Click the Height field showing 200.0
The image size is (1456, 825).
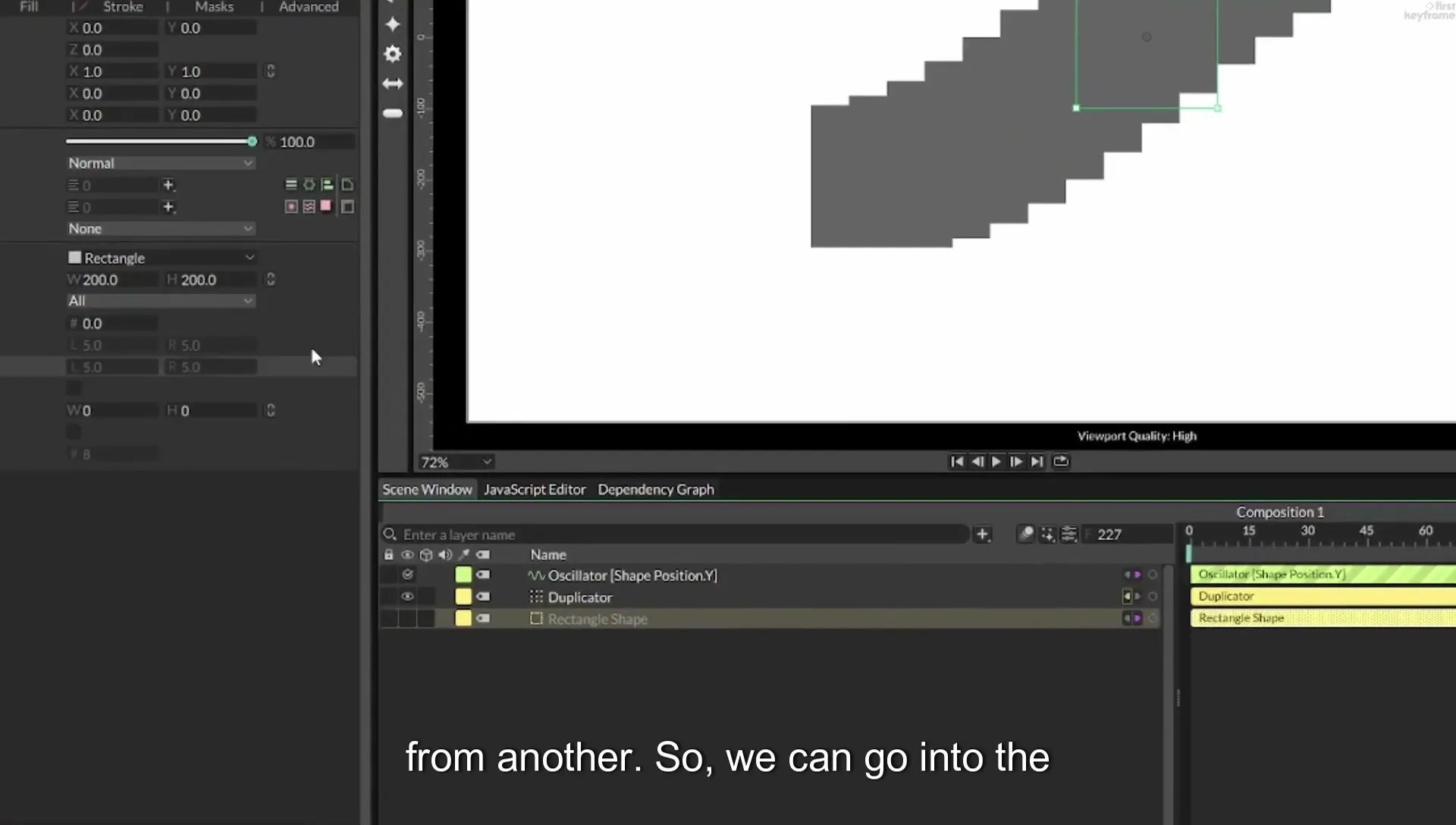[x=211, y=280]
